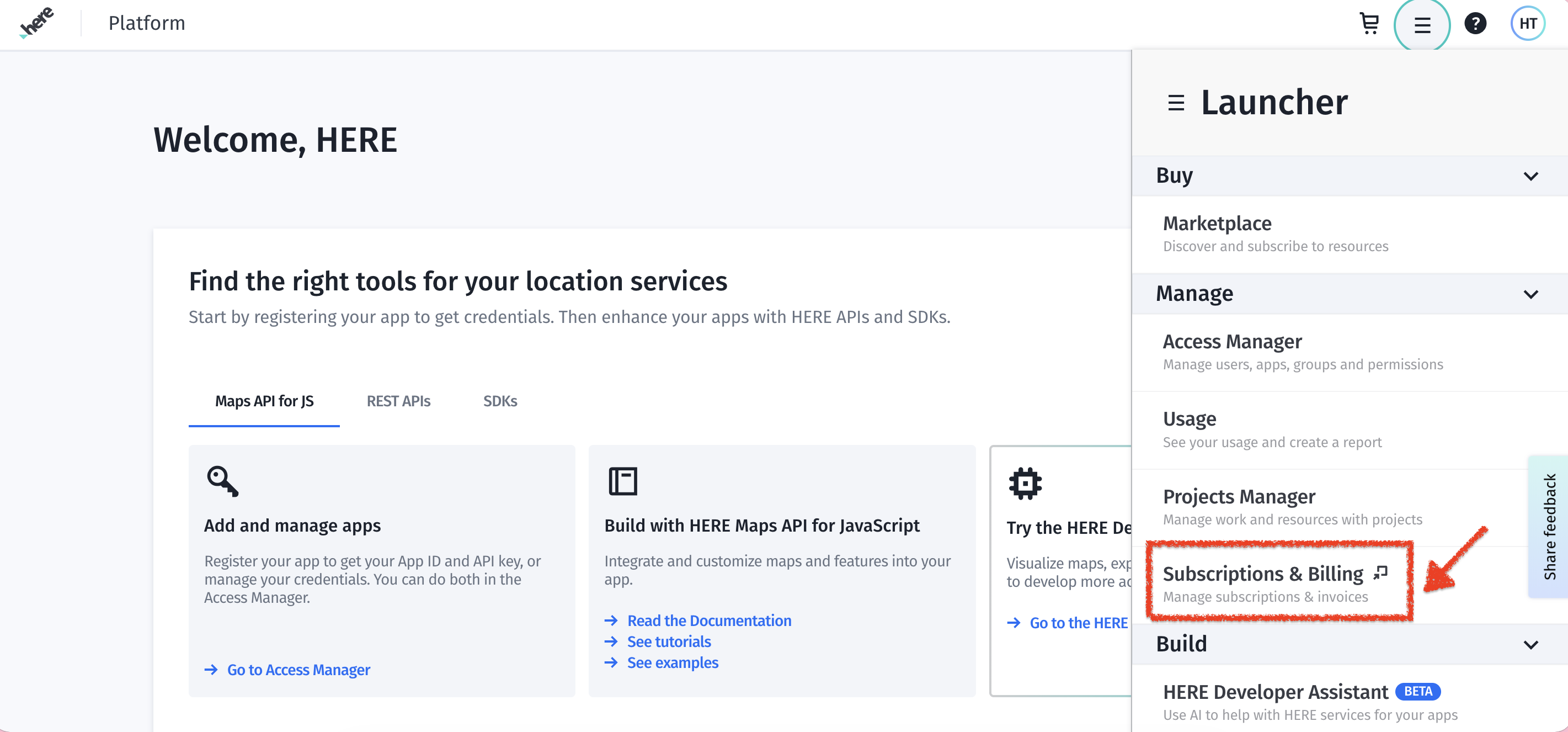Click the BETA badge
This screenshot has height=732, width=1568.
1417,691
